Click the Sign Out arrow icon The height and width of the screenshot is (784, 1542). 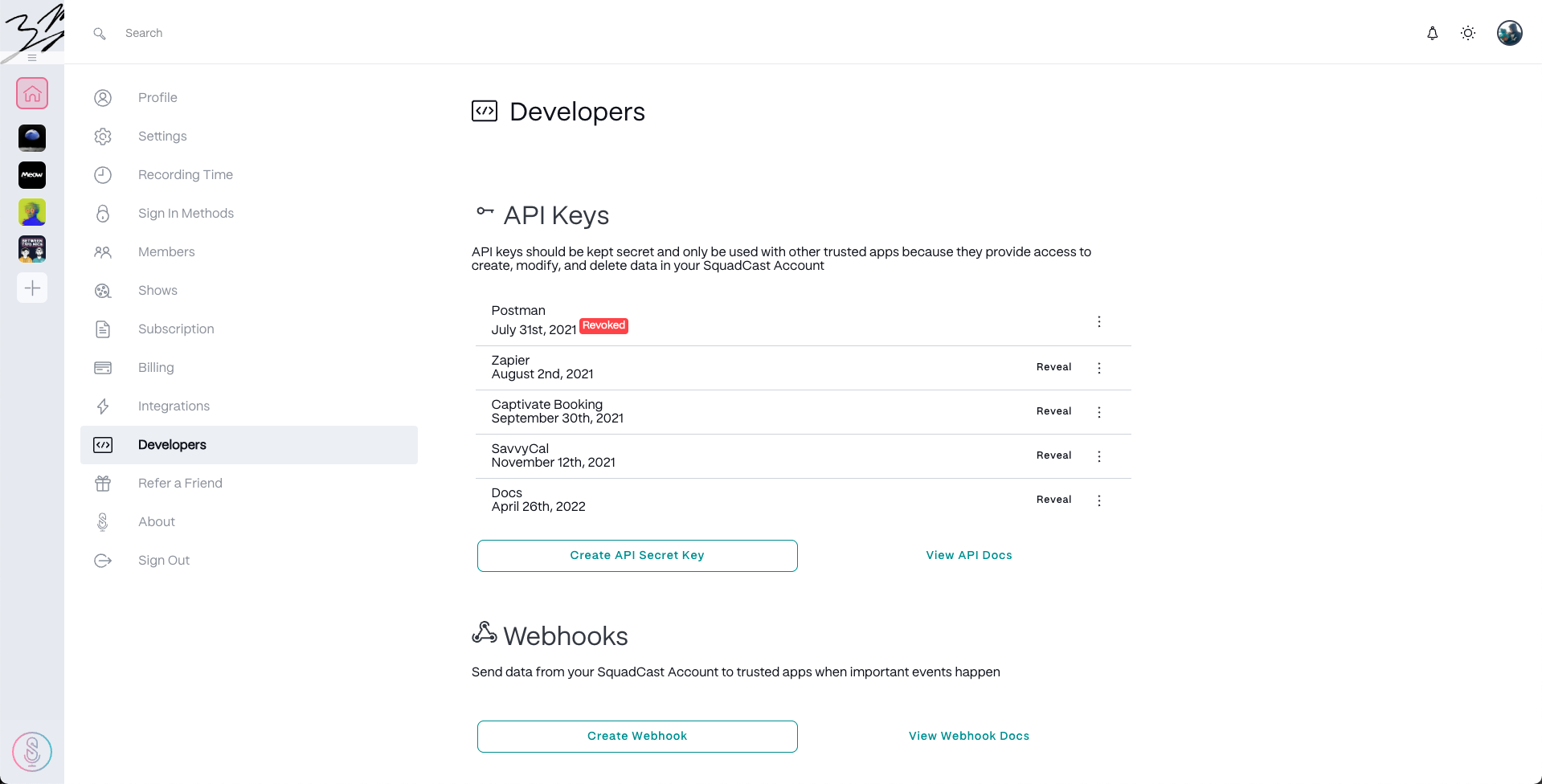click(103, 561)
